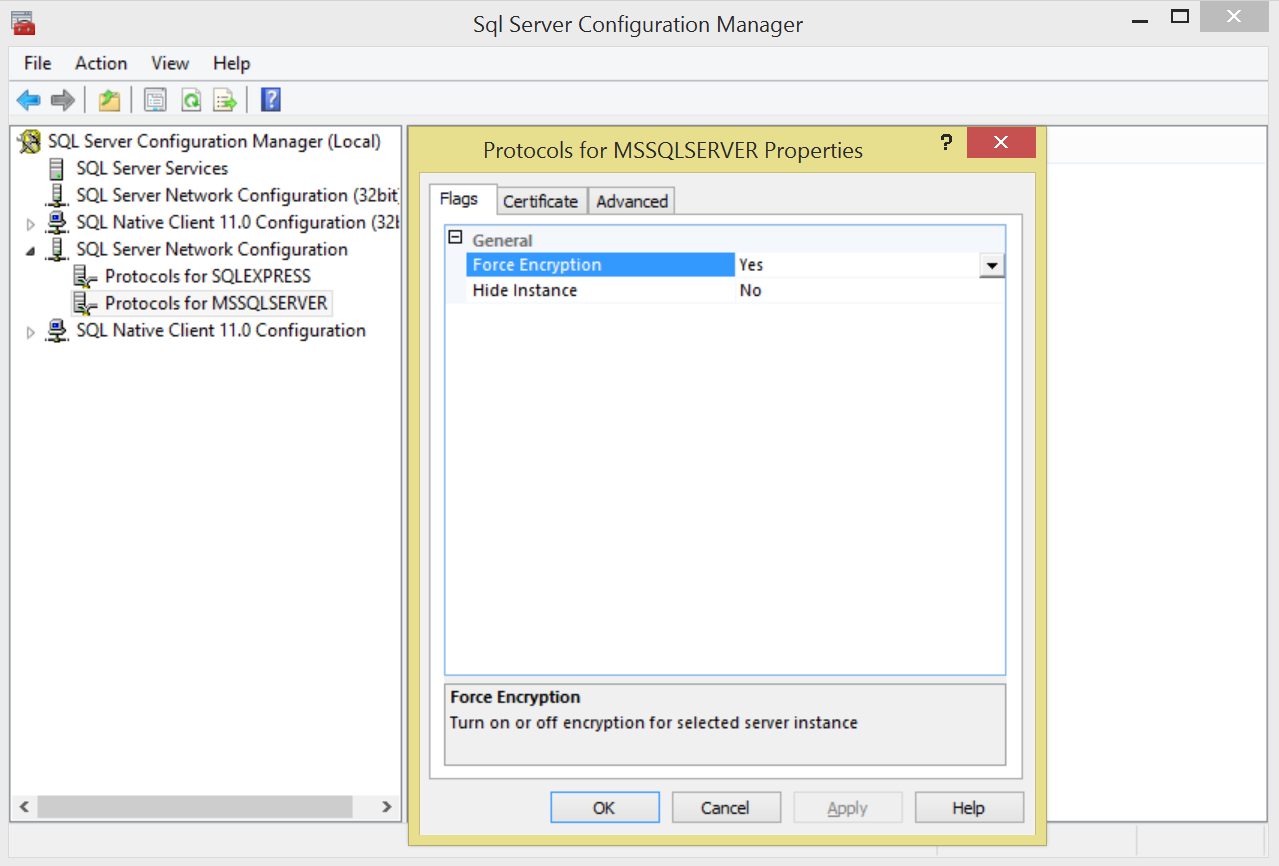
Task: Click the Apply button
Action: [x=848, y=808]
